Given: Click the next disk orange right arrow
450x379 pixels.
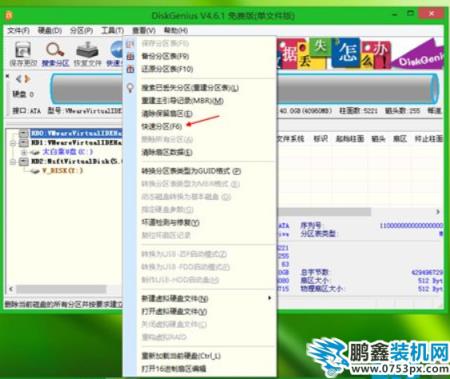Looking at the screenshot, I should pos(27,79).
